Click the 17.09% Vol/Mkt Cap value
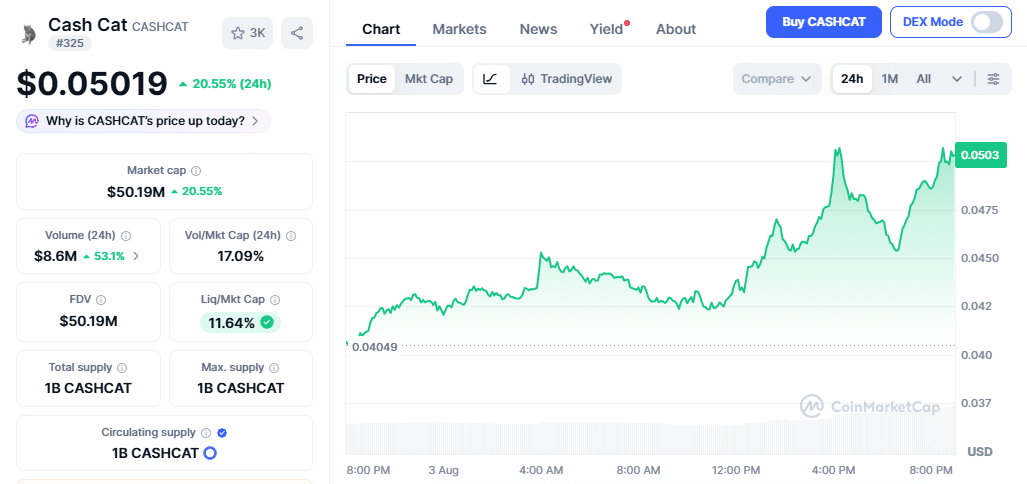This screenshot has width=1027, height=484. pos(240,256)
